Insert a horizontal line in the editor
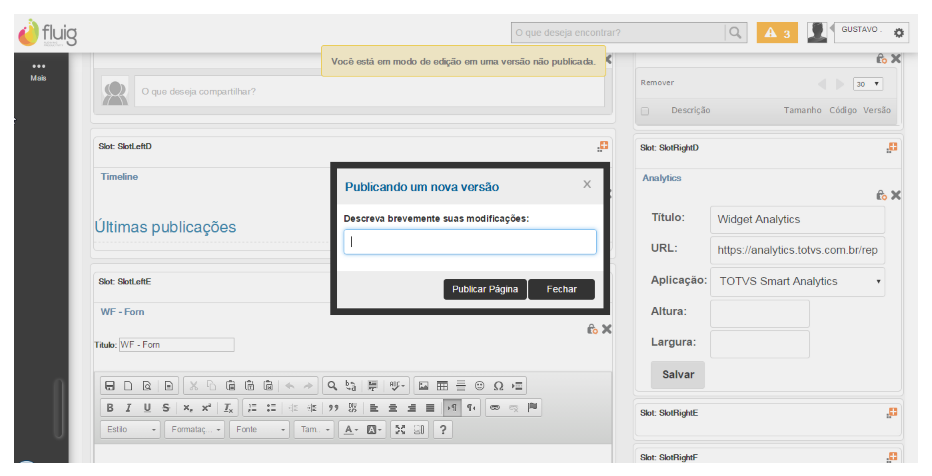The image size is (932, 476). [x=461, y=386]
